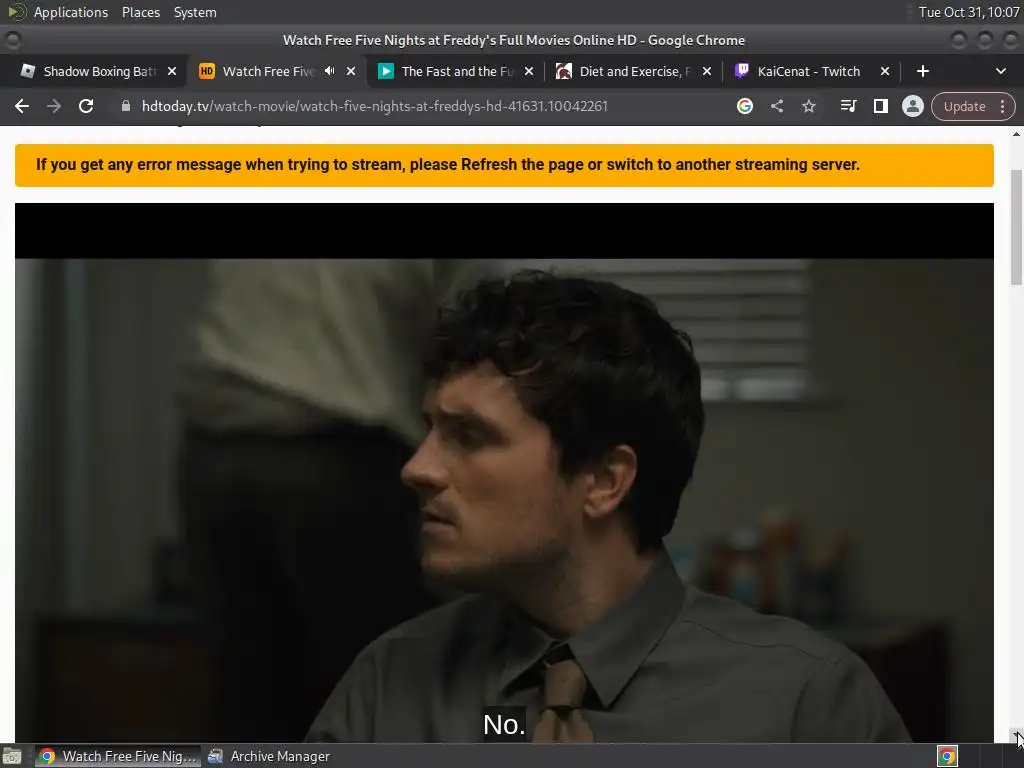1024x768 pixels.
Task: Click the page vertical scrollbar thumb
Action: 1016,227
